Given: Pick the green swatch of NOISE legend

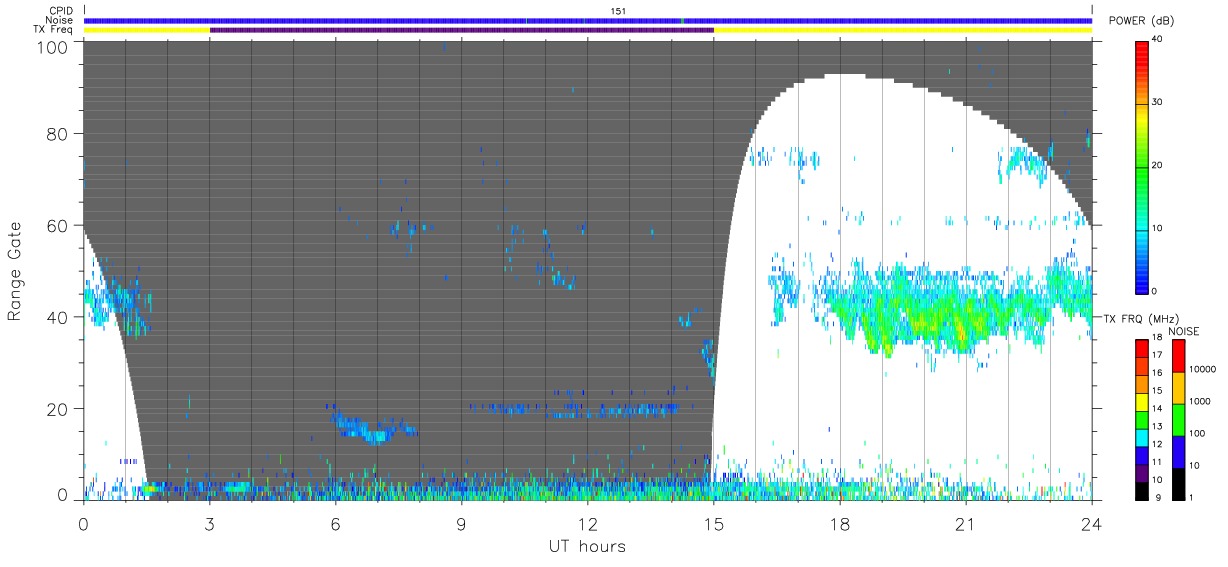Looking at the screenshot, I should 1177,419.
